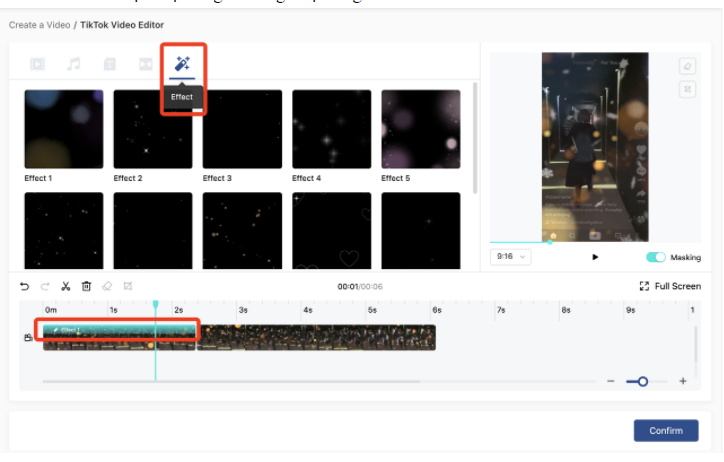Click the crop icon beside video preview
The width and height of the screenshot is (724, 462).
click(688, 89)
